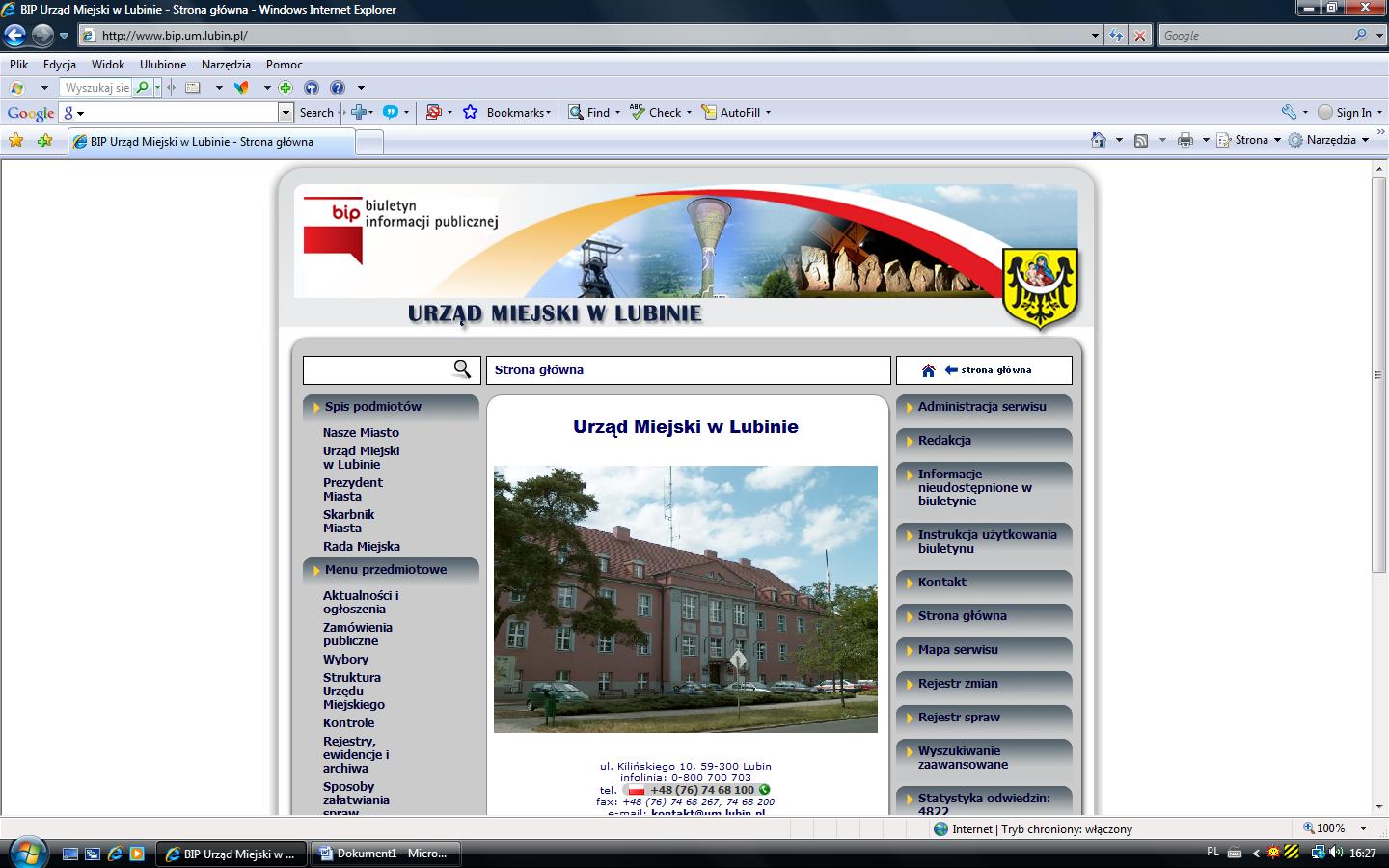Open the Narzędzia menu in the menu bar
Viewport: 1389px width, 868px height.
(226, 65)
